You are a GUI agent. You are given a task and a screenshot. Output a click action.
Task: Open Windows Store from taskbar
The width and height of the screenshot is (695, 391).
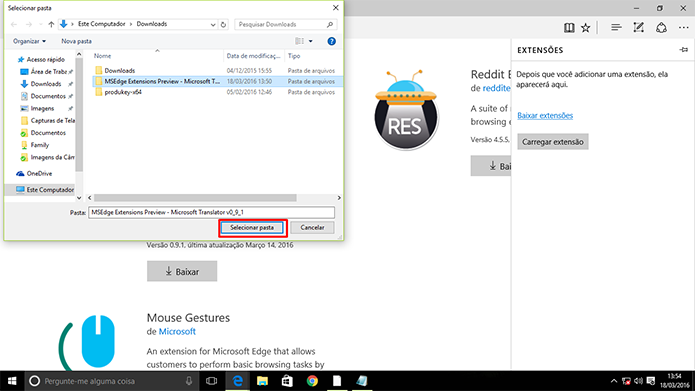pyautogui.click(x=287, y=381)
